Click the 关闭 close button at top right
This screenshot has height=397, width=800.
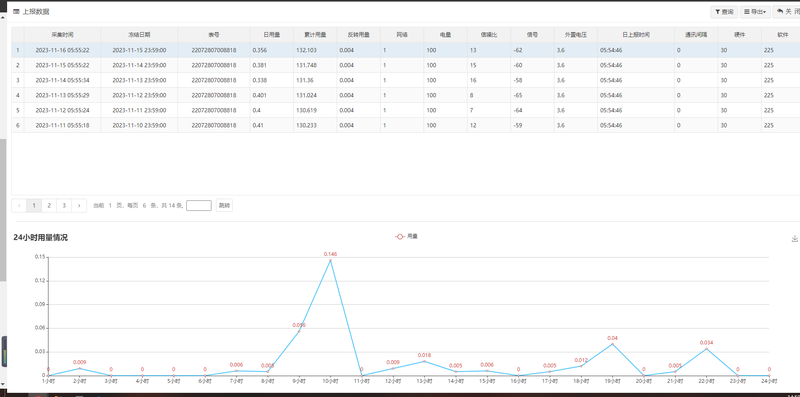point(788,12)
